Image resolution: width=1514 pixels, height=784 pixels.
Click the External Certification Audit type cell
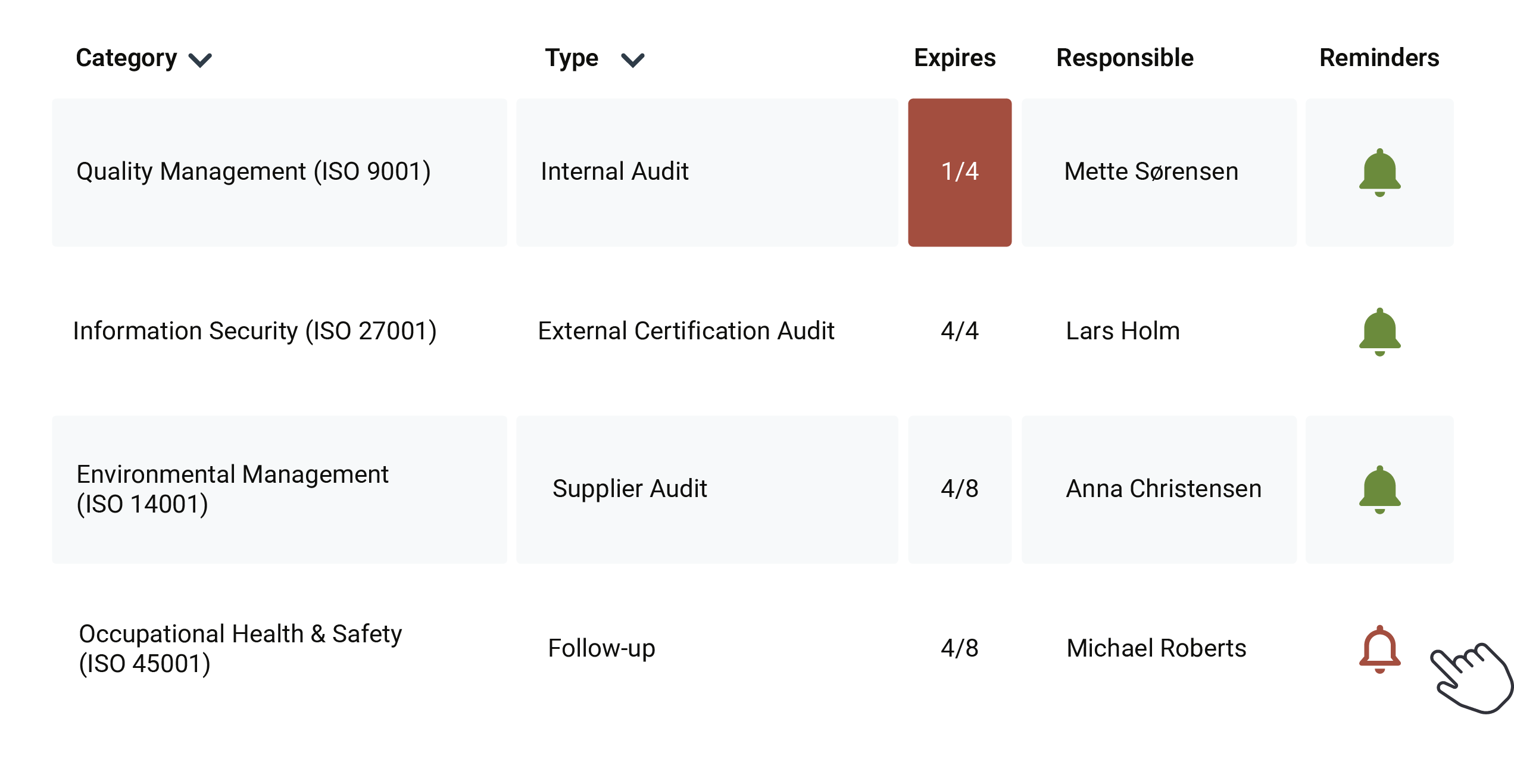[x=686, y=331]
